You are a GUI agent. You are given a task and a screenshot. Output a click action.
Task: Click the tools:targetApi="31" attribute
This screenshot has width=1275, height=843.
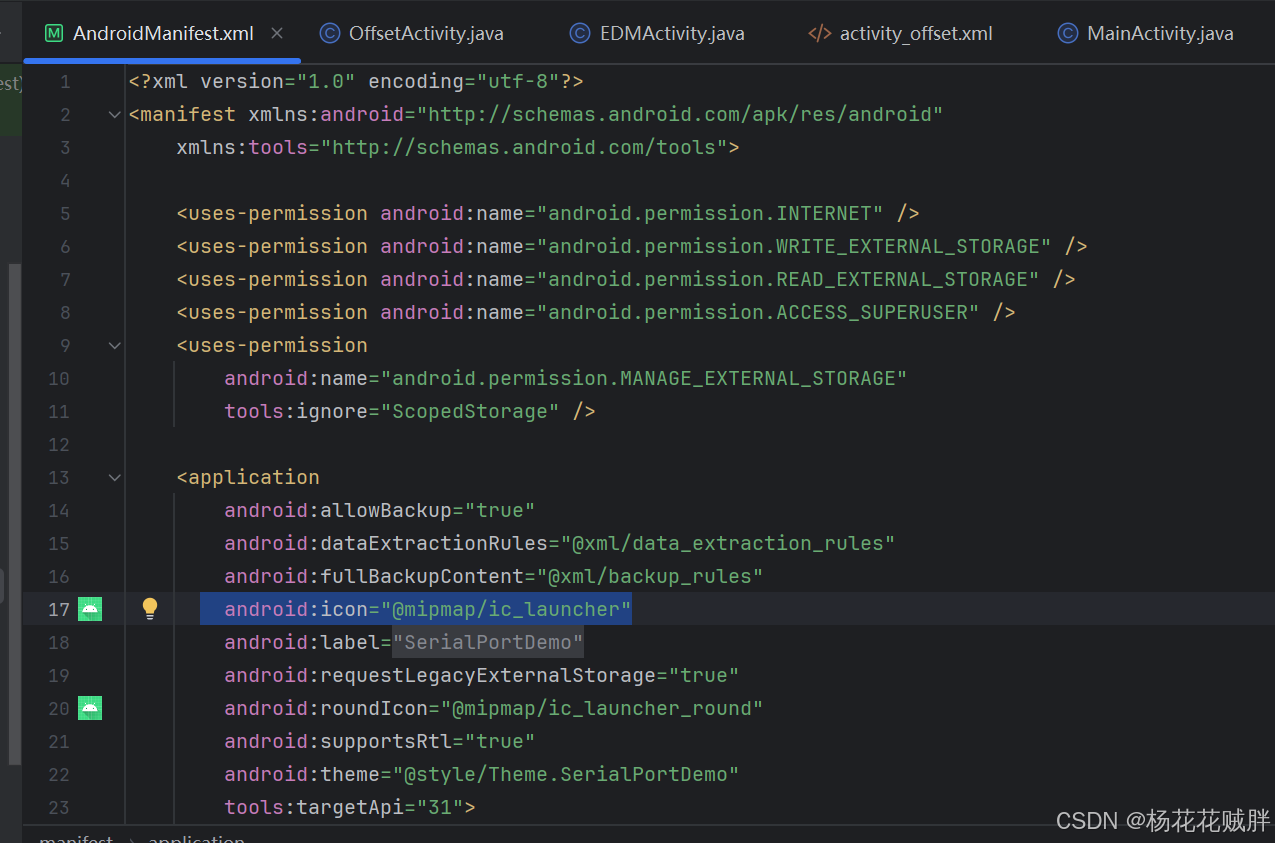tap(344, 807)
